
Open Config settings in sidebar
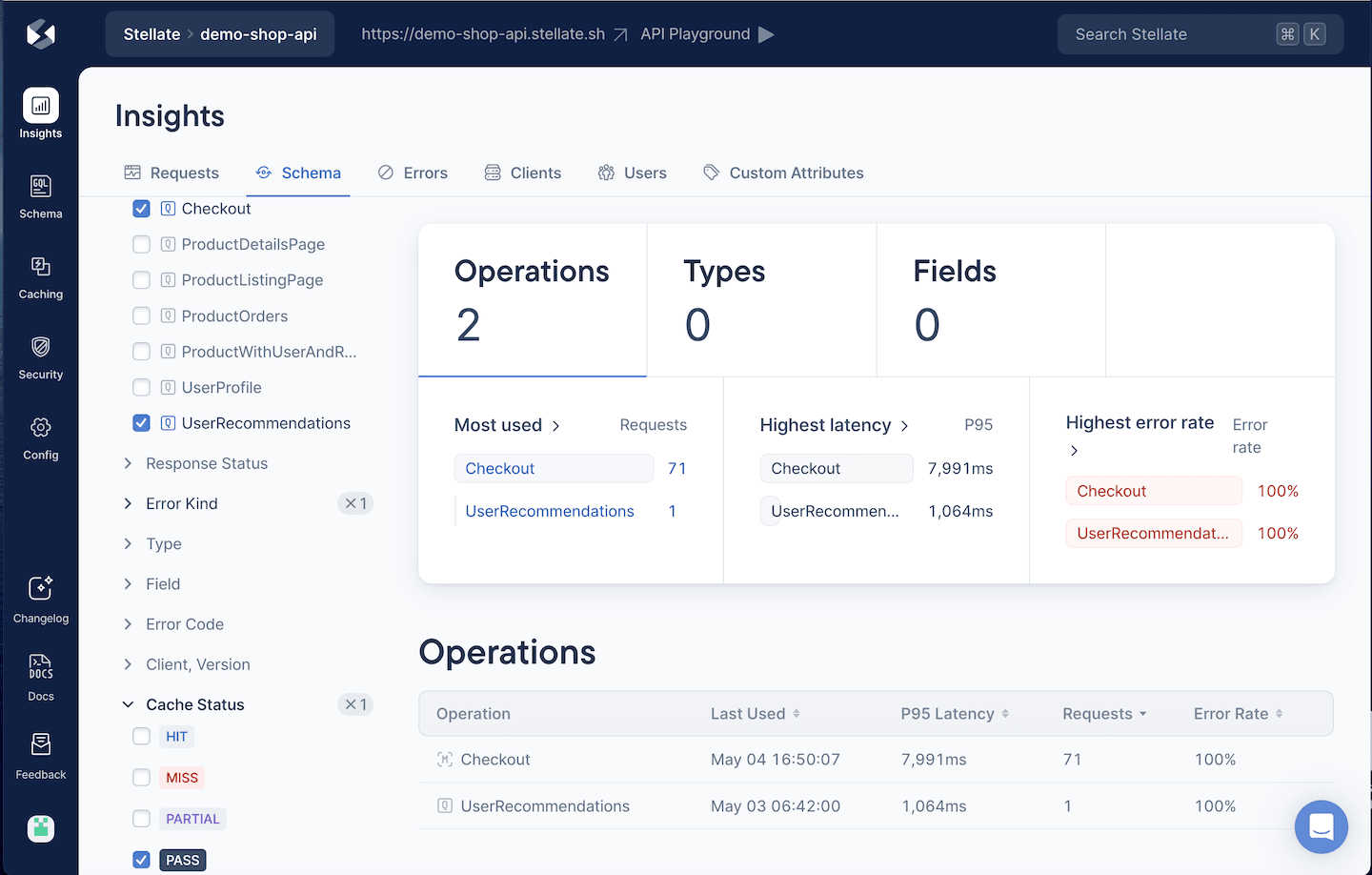[40, 438]
